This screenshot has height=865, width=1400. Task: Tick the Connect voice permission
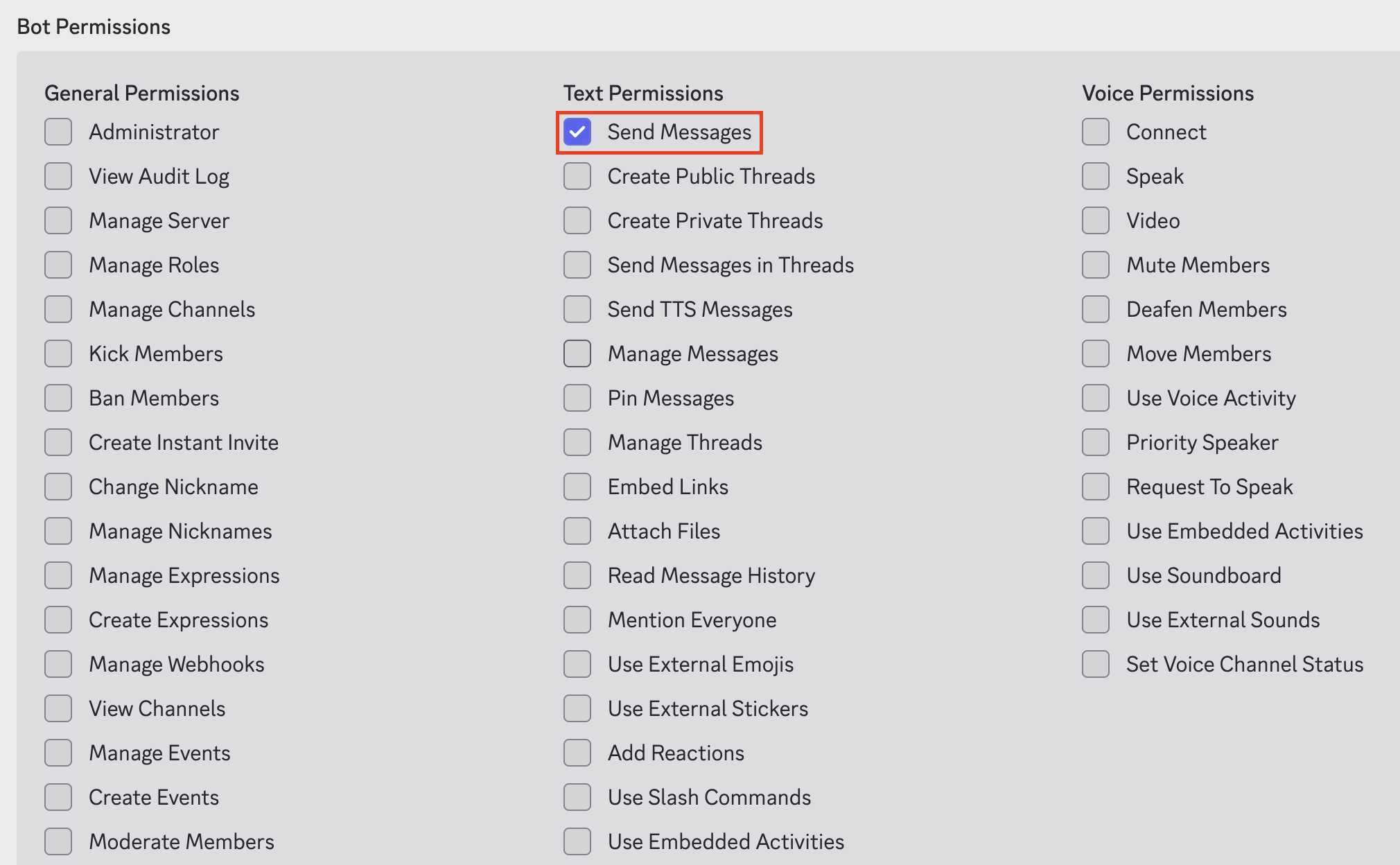(1096, 132)
